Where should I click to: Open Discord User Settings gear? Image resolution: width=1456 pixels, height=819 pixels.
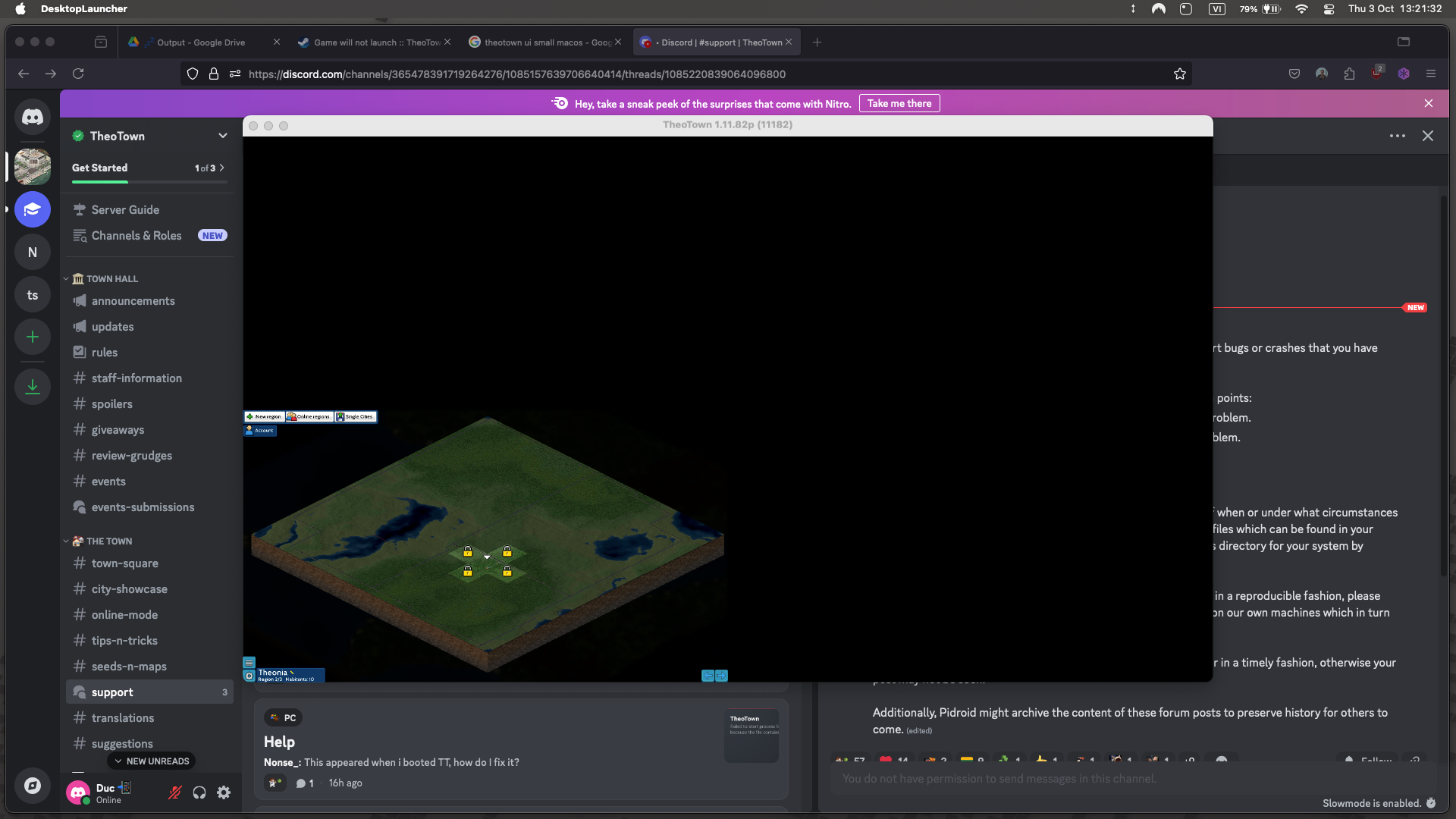[224, 792]
